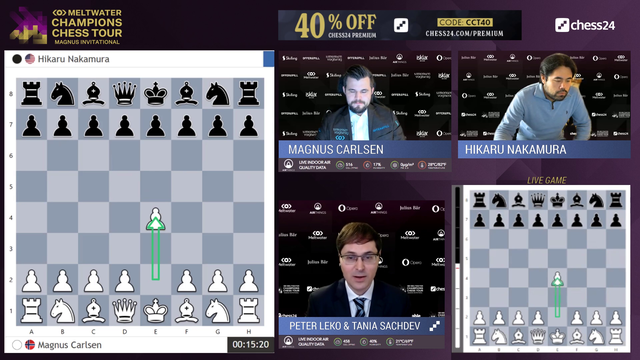Select the black bishop on f8
The width and height of the screenshot is (640, 360).
coord(187,93)
